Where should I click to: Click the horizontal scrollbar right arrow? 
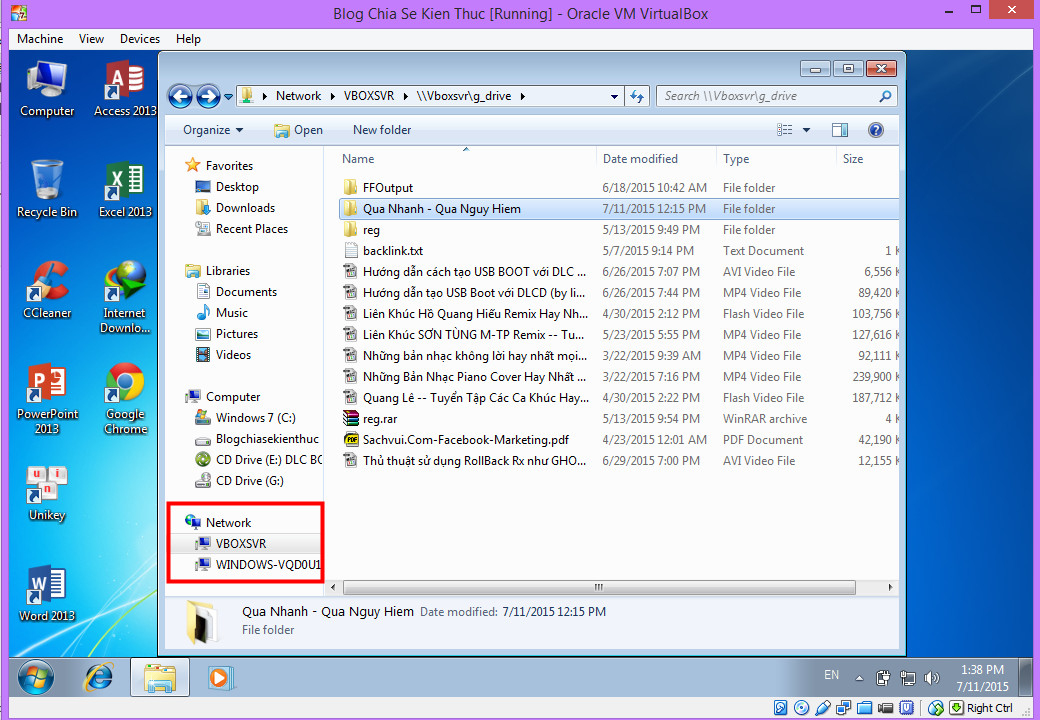point(890,587)
